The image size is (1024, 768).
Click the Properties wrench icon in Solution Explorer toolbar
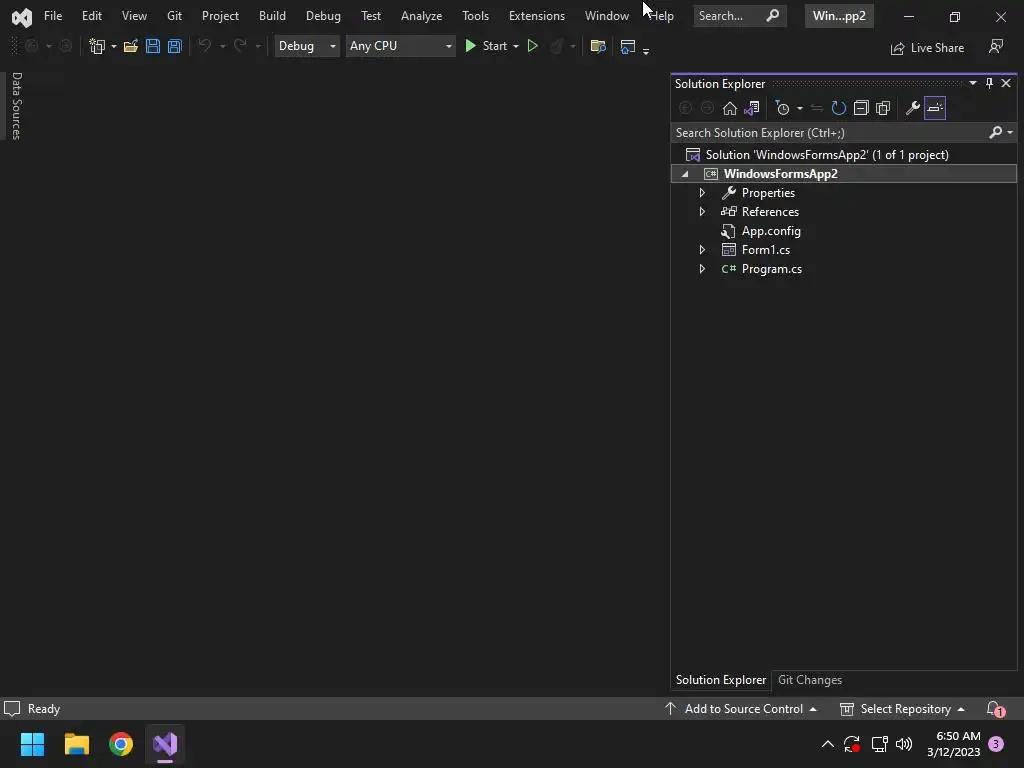(x=913, y=108)
